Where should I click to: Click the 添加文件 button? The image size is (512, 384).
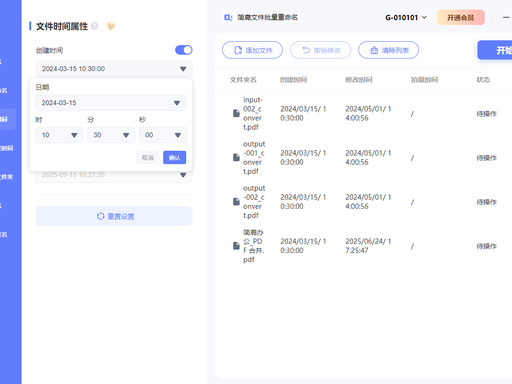(252, 50)
